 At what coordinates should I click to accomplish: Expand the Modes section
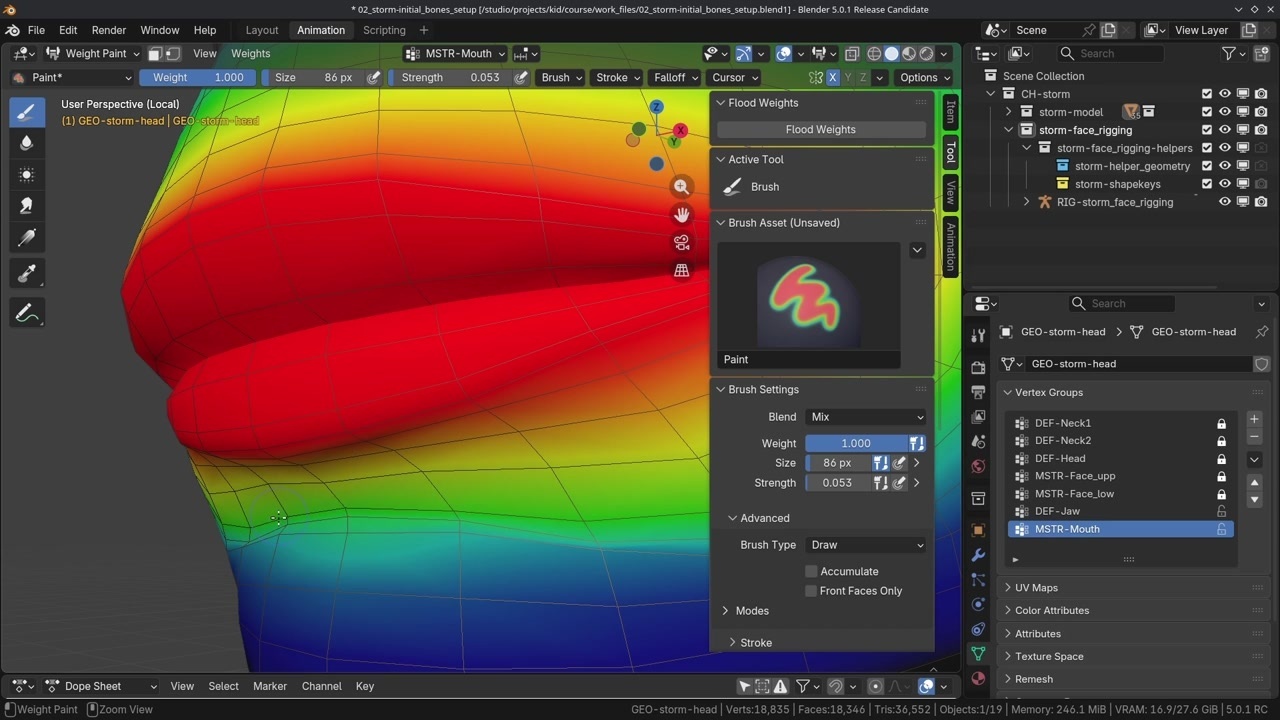tap(751, 611)
